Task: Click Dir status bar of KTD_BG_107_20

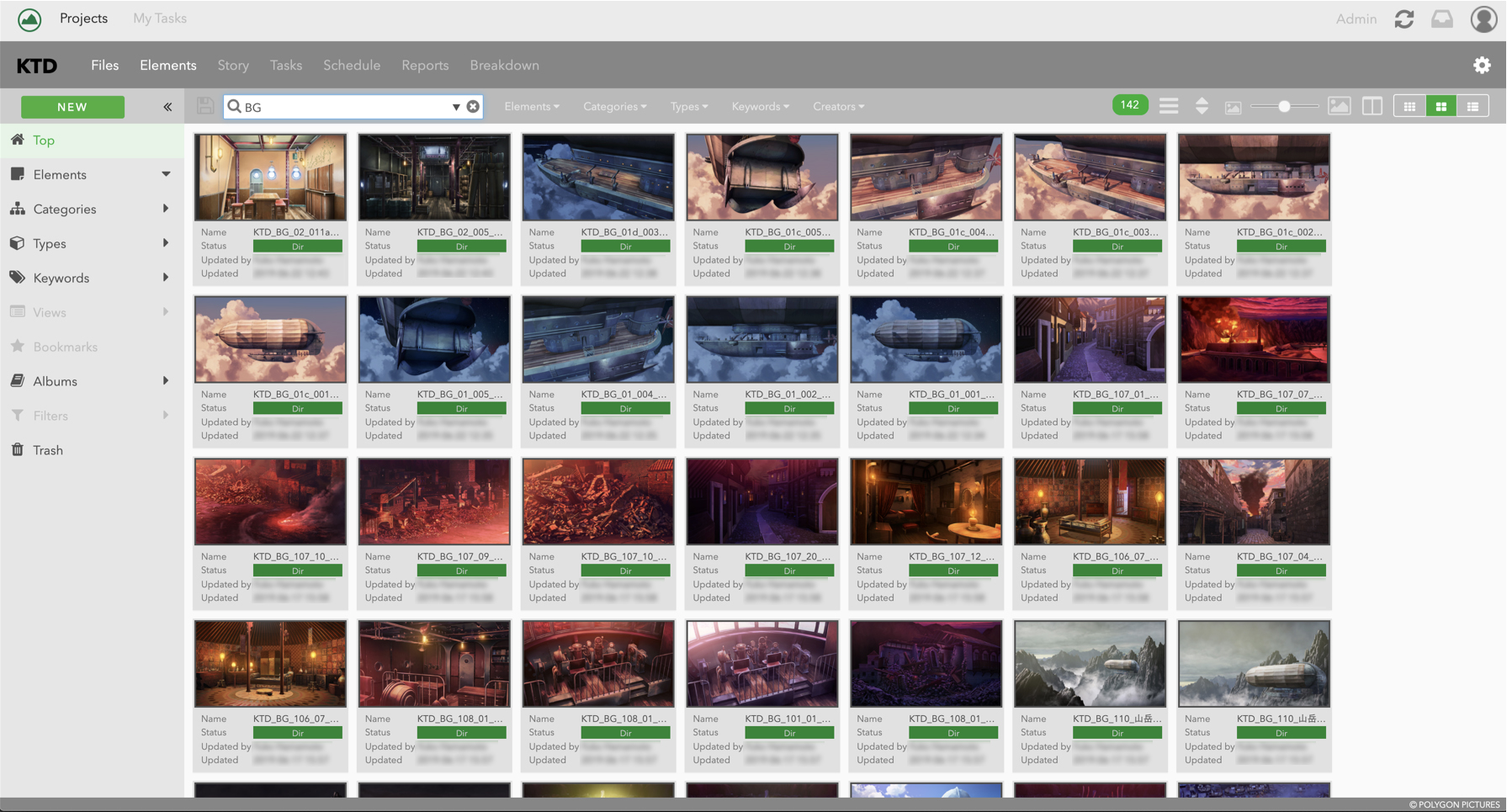Action: point(789,571)
